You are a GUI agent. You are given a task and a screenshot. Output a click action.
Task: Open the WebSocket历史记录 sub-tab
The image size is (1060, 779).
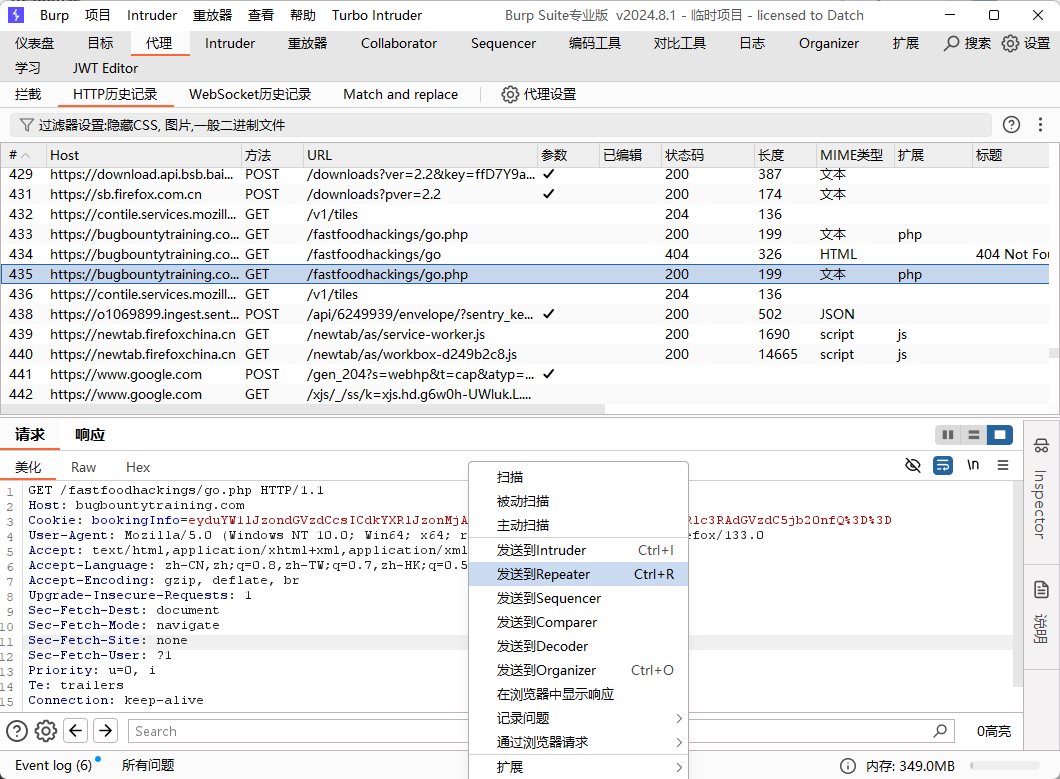click(250, 94)
